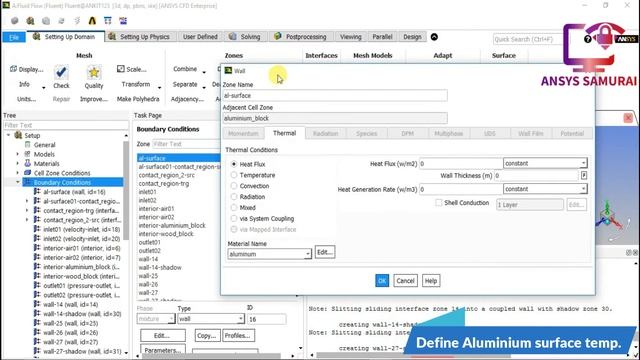This screenshot has height=360, width=640.
Task: Open Help from the Wall dialog
Action: [431, 281]
